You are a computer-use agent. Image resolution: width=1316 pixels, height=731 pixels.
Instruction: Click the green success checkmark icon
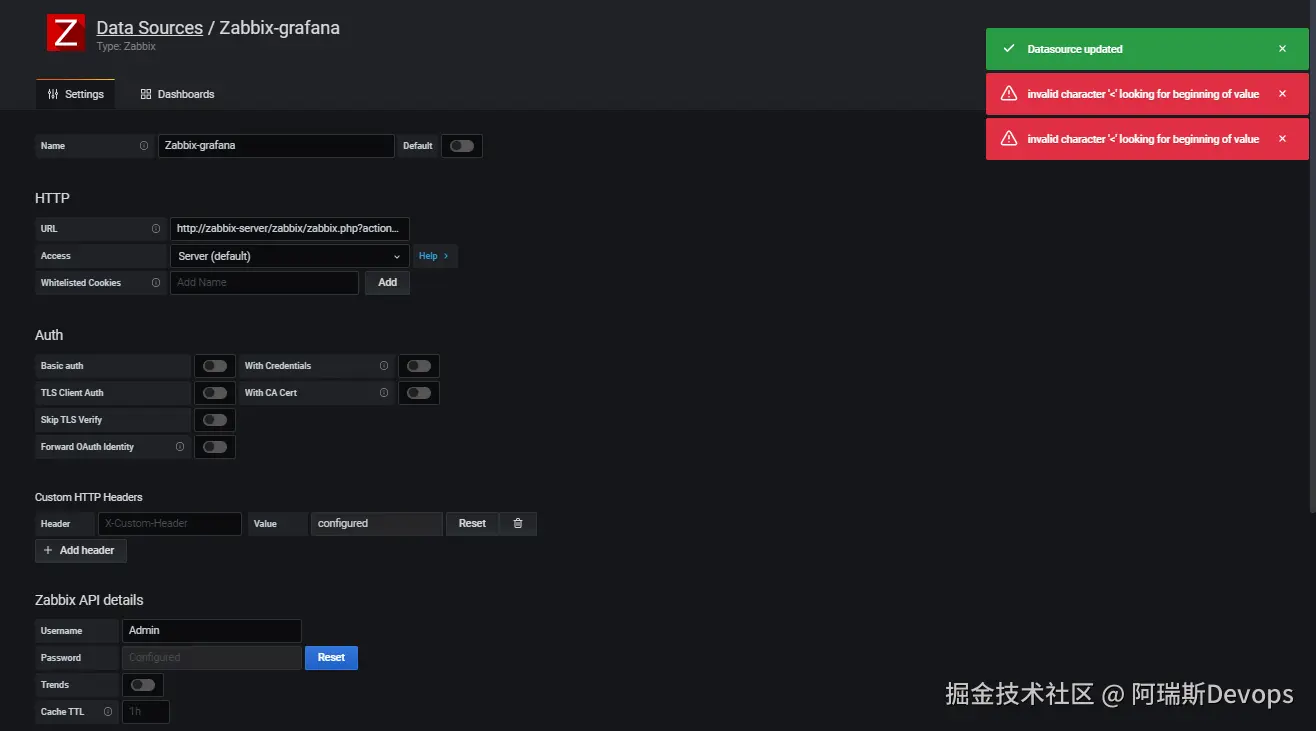pyautogui.click(x=1009, y=49)
